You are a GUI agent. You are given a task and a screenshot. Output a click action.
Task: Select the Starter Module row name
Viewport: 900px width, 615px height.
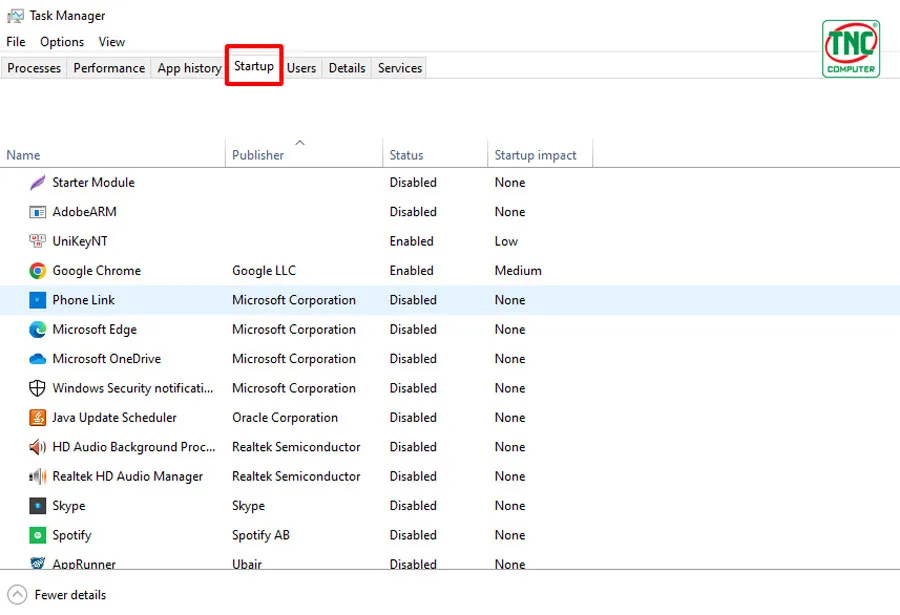click(94, 183)
